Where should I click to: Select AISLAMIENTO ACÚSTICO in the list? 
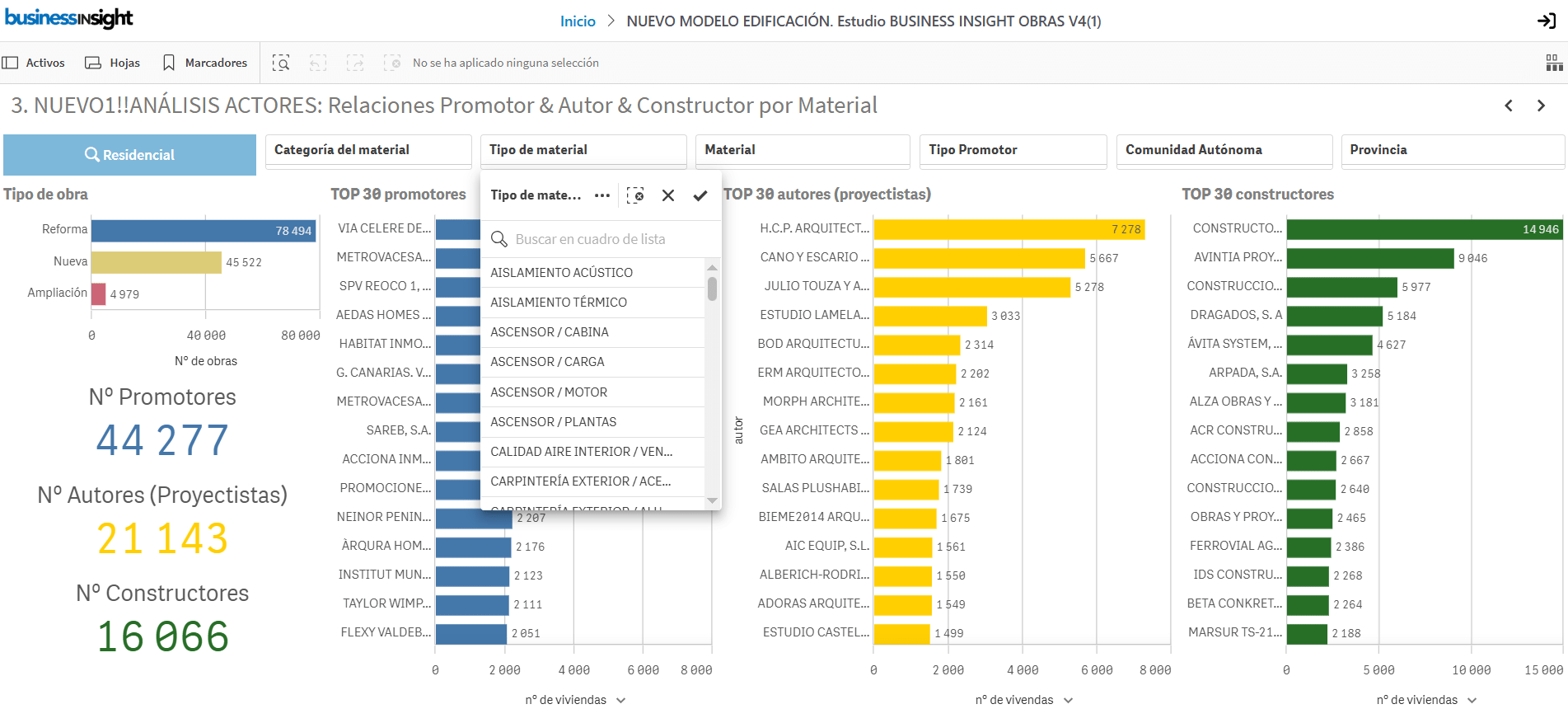coord(561,273)
